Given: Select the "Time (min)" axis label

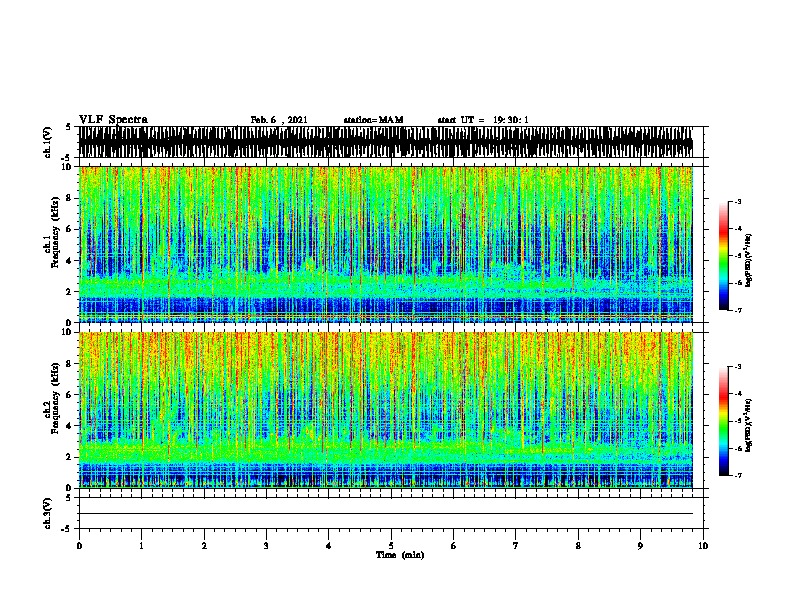Looking at the screenshot, I should (x=400, y=555).
